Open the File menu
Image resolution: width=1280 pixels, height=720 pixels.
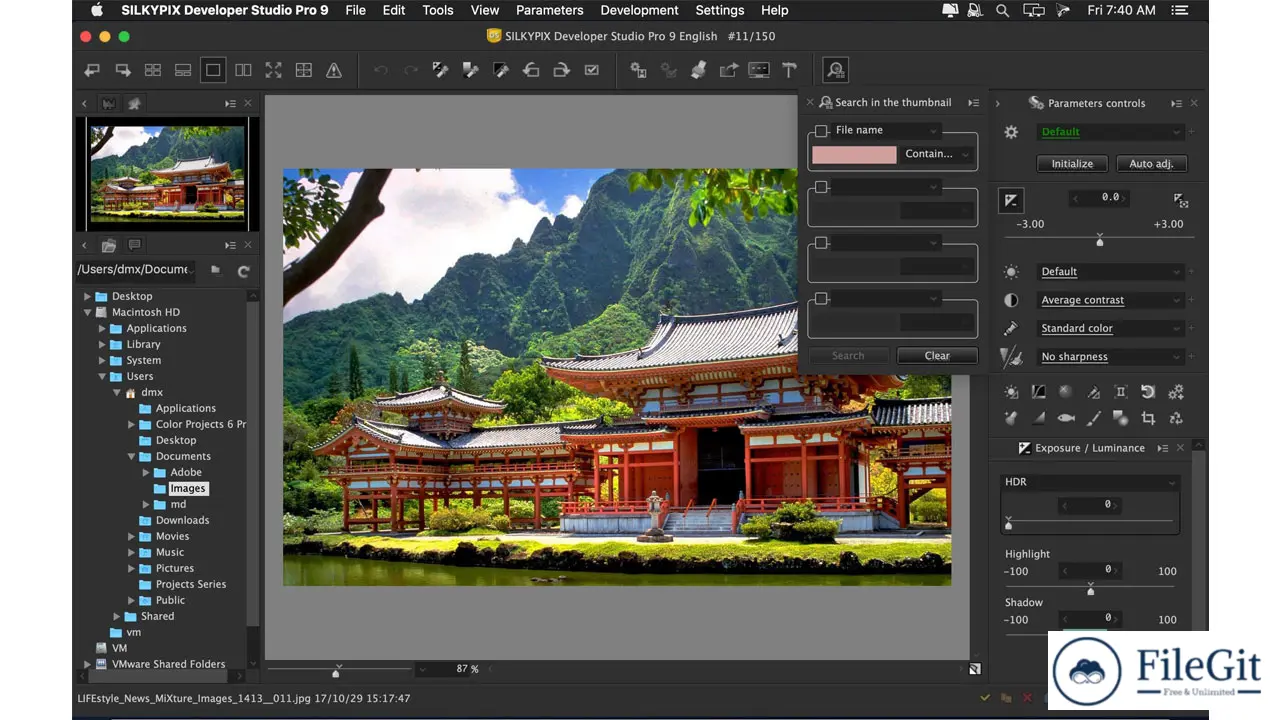point(355,10)
